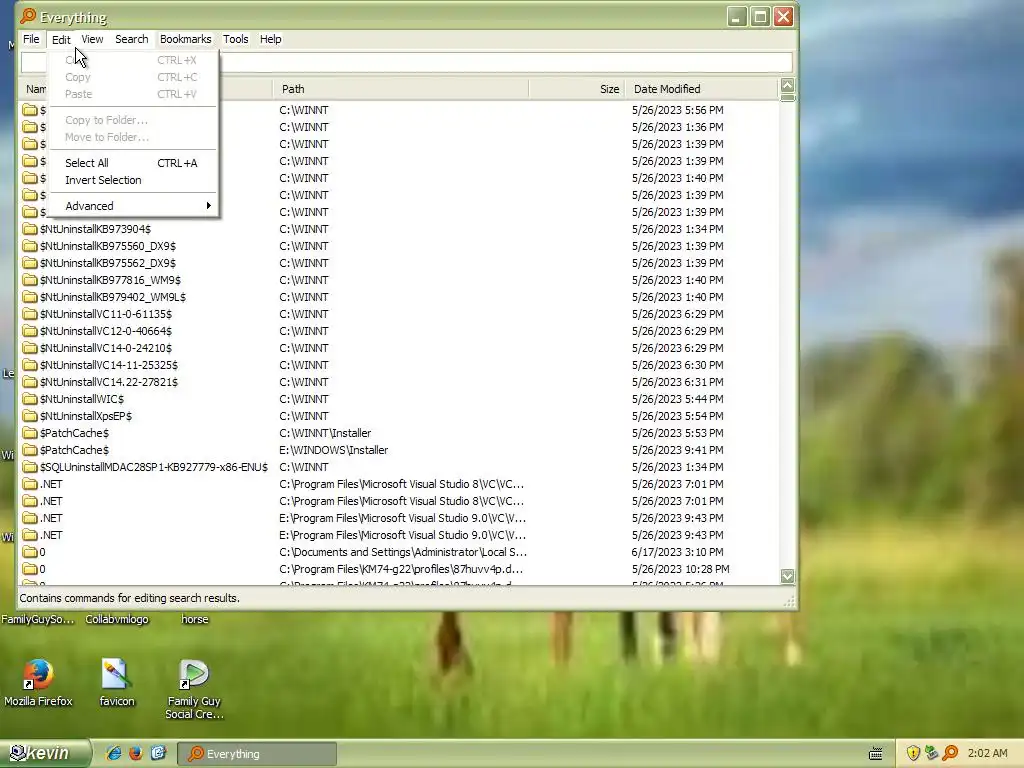The width and height of the screenshot is (1024, 768).
Task: Sort results by Size column
Action: (577, 89)
